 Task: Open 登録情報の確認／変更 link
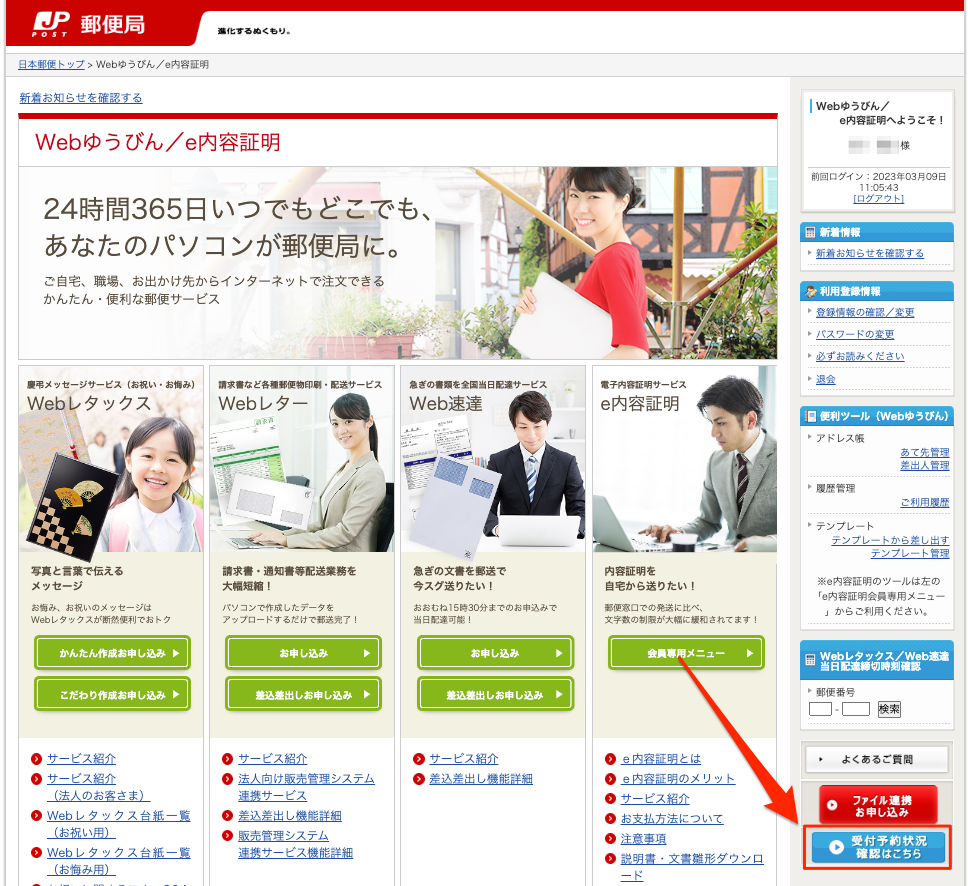865,312
